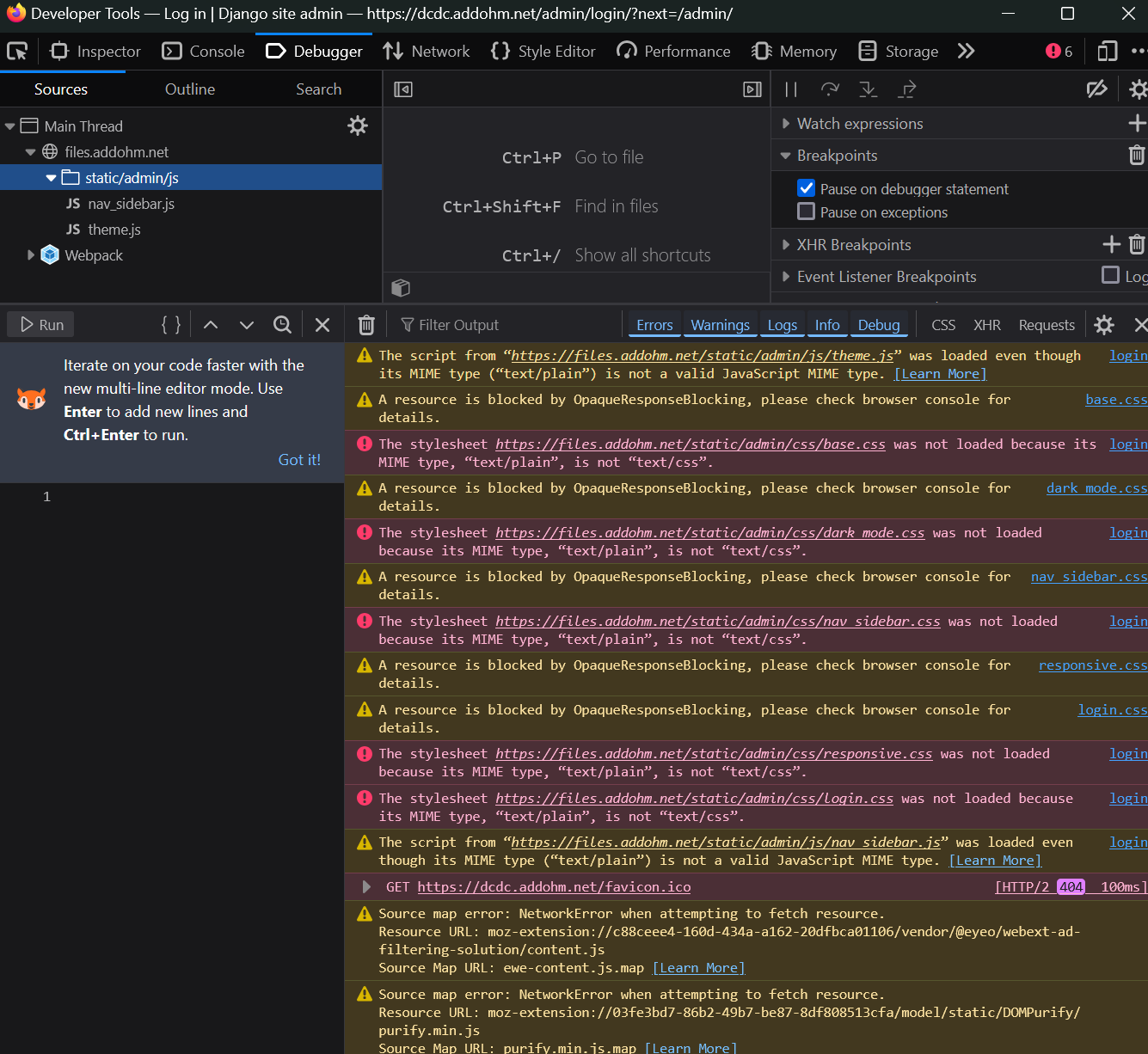Screen dimensions: 1148x1054
Task: Close the split console
Action: coord(1140,324)
